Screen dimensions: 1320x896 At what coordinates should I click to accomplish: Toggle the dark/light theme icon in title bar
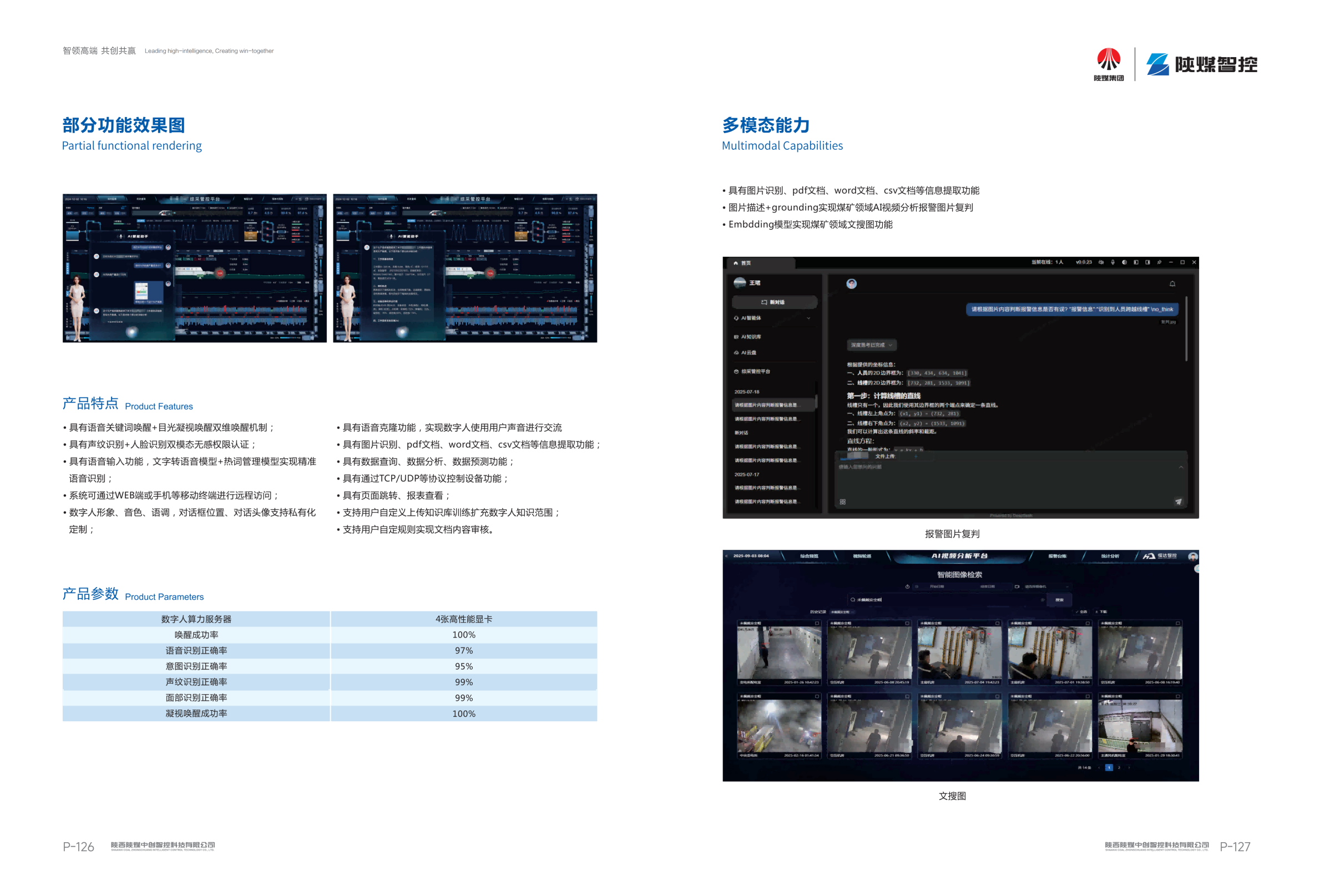point(1125,262)
